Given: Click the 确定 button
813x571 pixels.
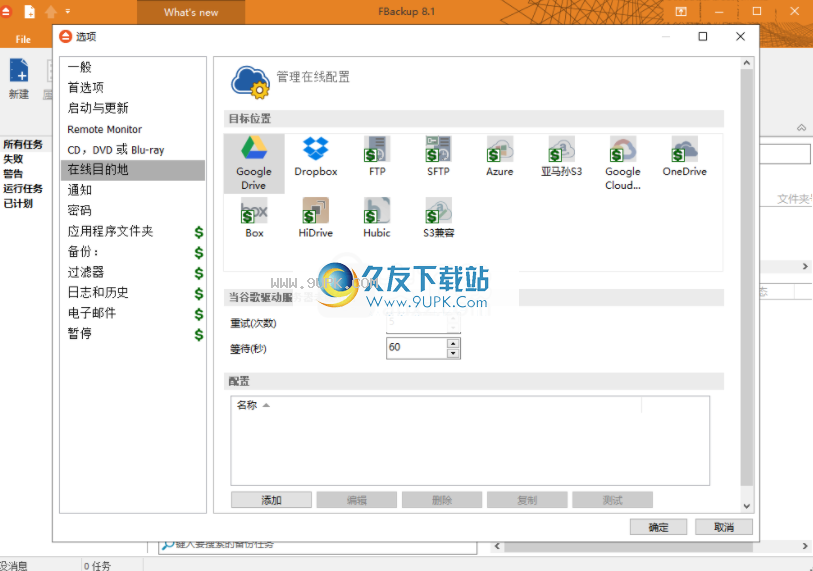Looking at the screenshot, I should point(658,527).
